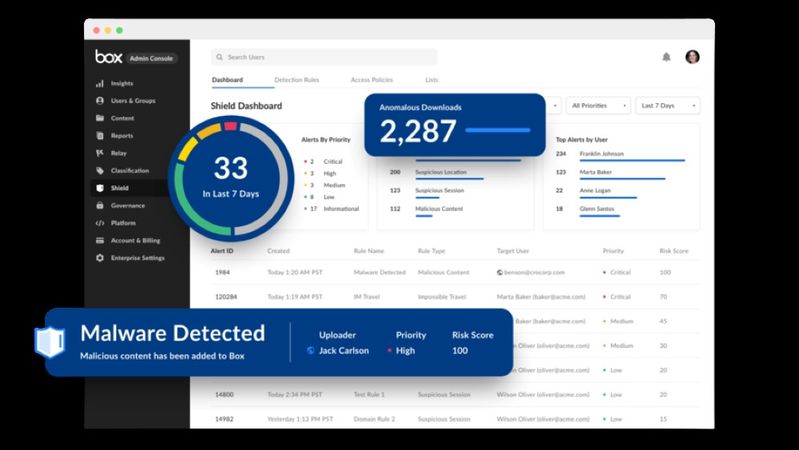Image resolution: width=799 pixels, height=450 pixels.
Task: Click the Jack Carlson uploader name
Action: [x=343, y=351]
